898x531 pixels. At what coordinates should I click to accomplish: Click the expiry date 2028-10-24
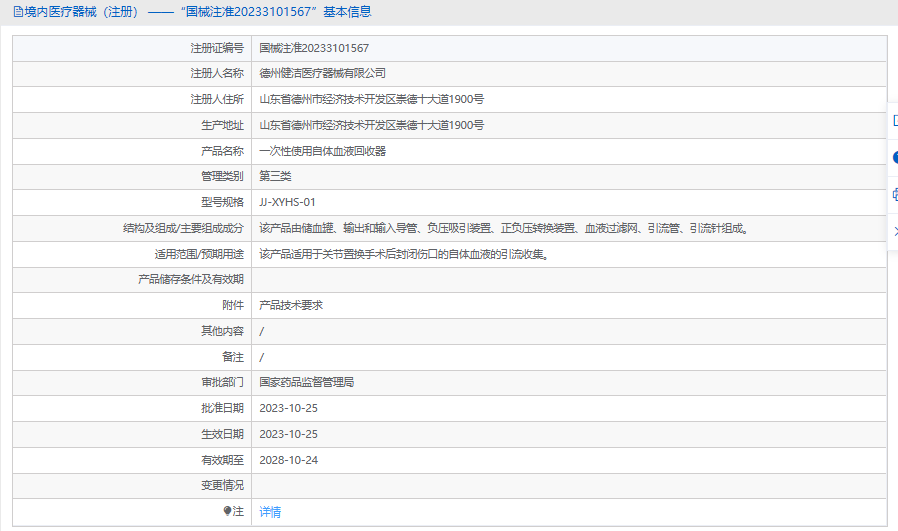(288, 460)
